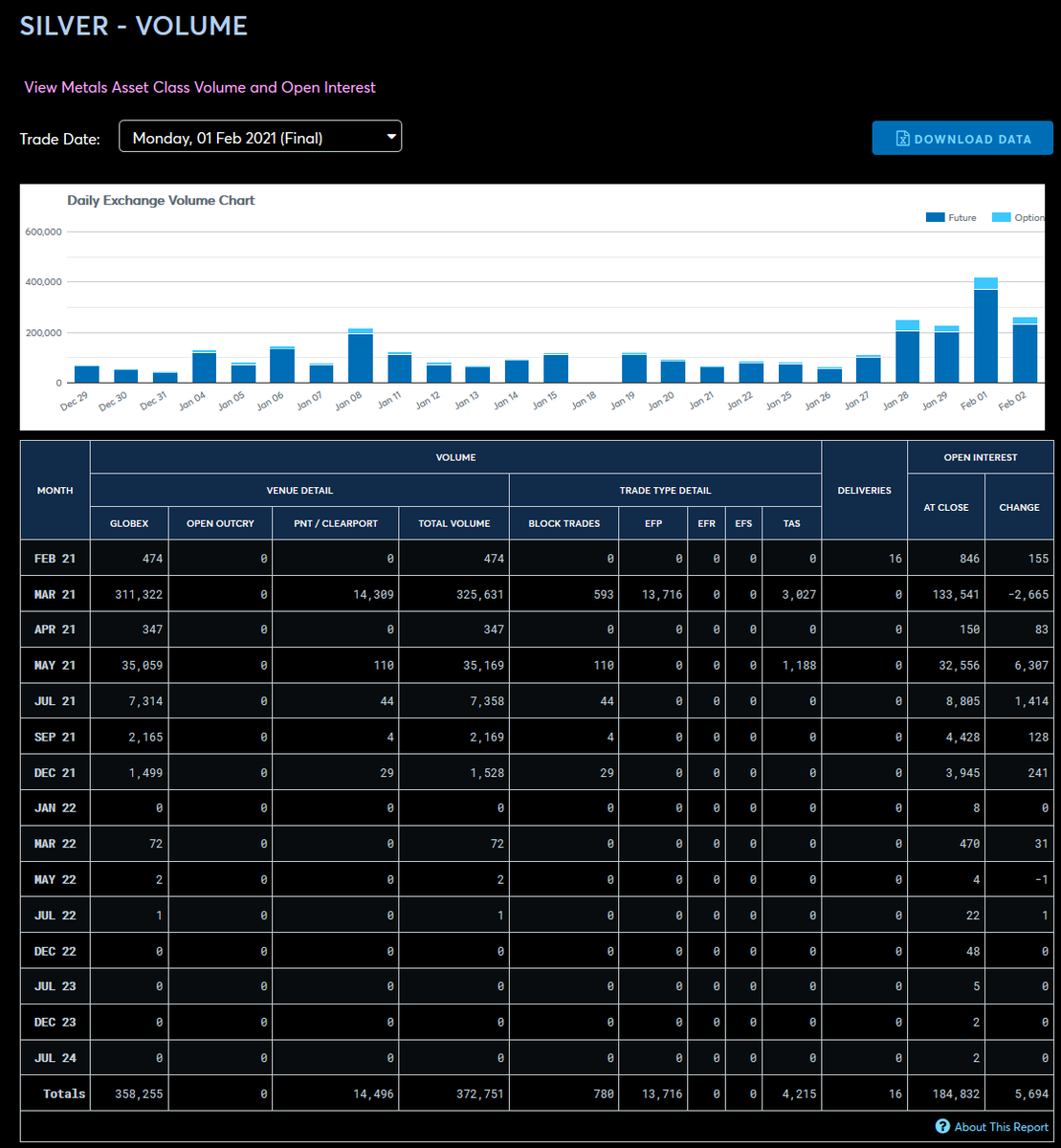Click totals open interest 184,832
Screen dimensions: 1061x1148
tap(954, 1093)
